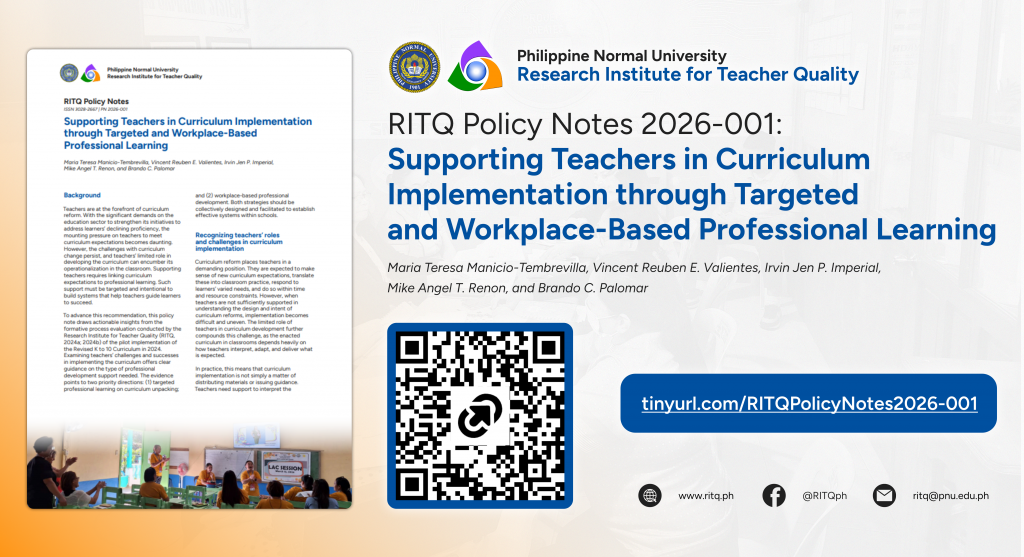This screenshot has width=1024, height=557.
Task: Click the RITQ Policy Notes 2026-001 heading
Action: (x=584, y=124)
